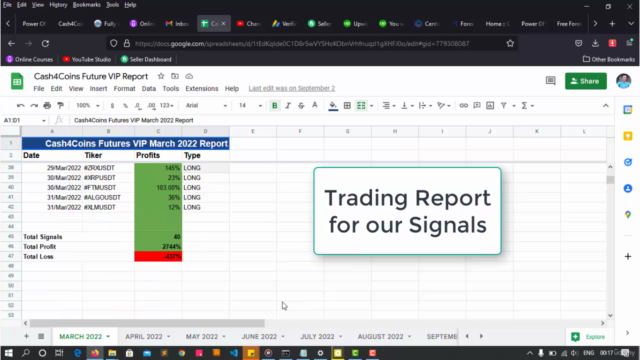Viewport: 640px width, 360px height.
Task: Toggle merge cells button
Action: coord(361,106)
